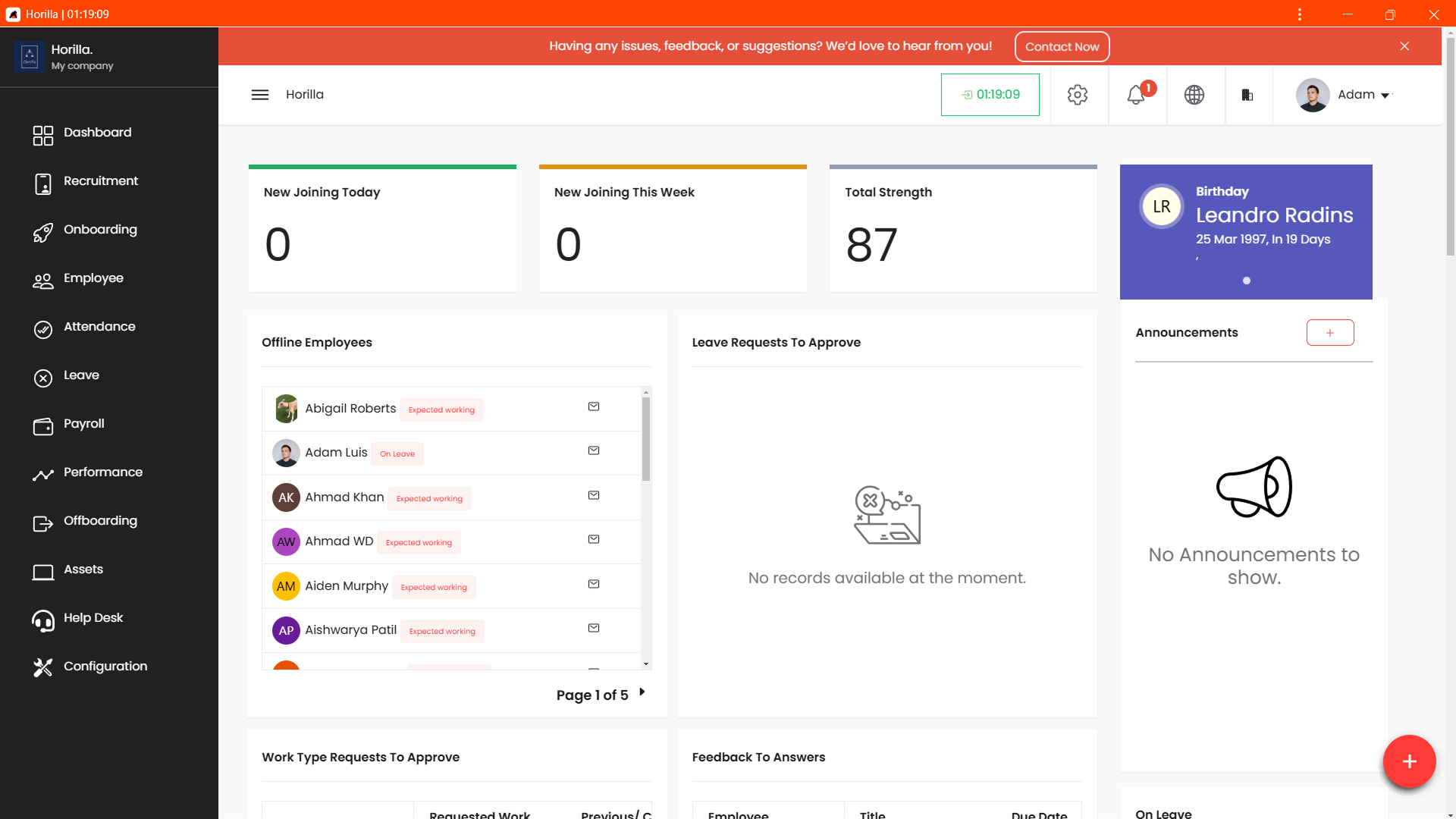1456x819 pixels.
Task: Open the notifications bell
Action: [x=1136, y=95]
